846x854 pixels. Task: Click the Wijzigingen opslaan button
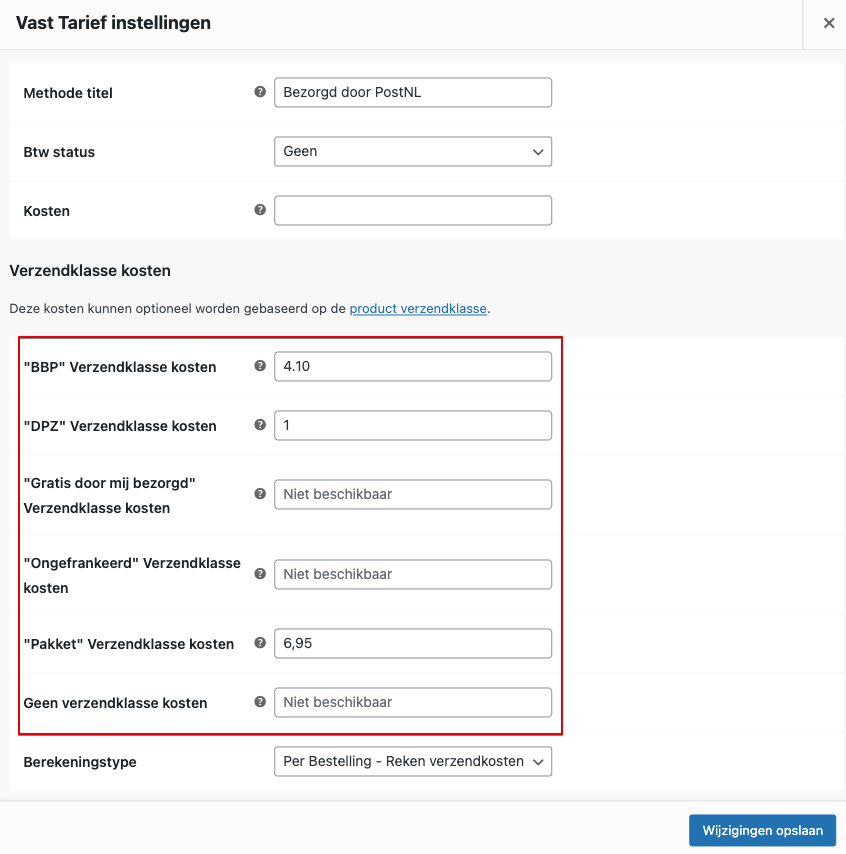pos(762,830)
